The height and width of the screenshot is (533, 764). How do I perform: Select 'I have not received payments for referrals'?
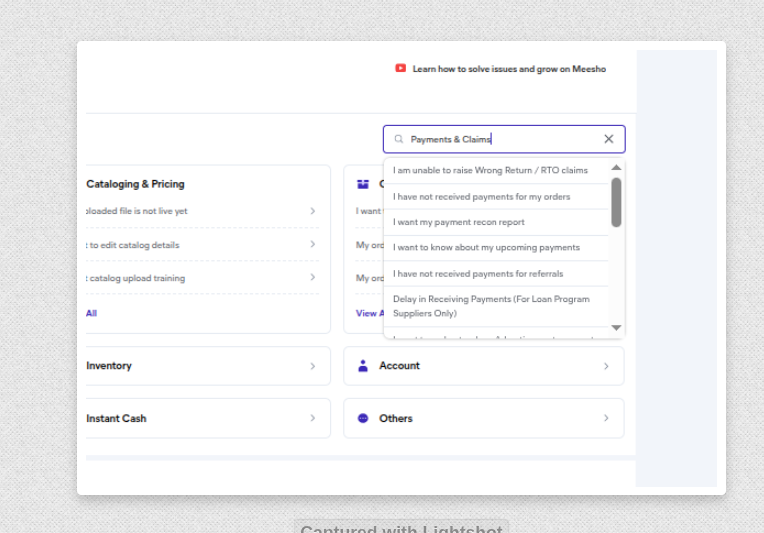(x=496, y=274)
